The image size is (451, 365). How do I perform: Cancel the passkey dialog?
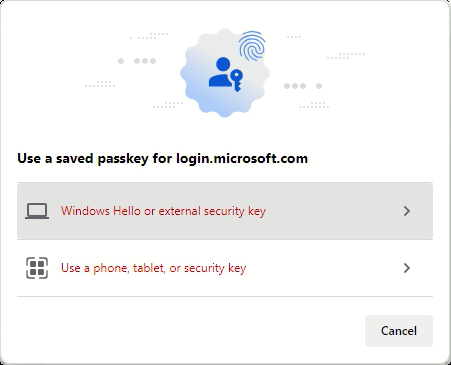[x=399, y=331]
